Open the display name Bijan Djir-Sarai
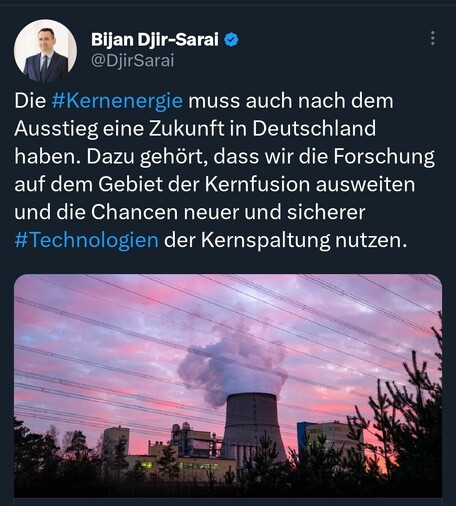This screenshot has width=456, height=506. [155, 40]
